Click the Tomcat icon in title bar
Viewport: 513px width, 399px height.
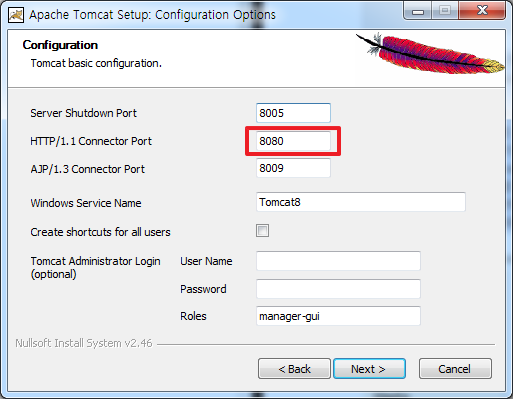click(16, 15)
